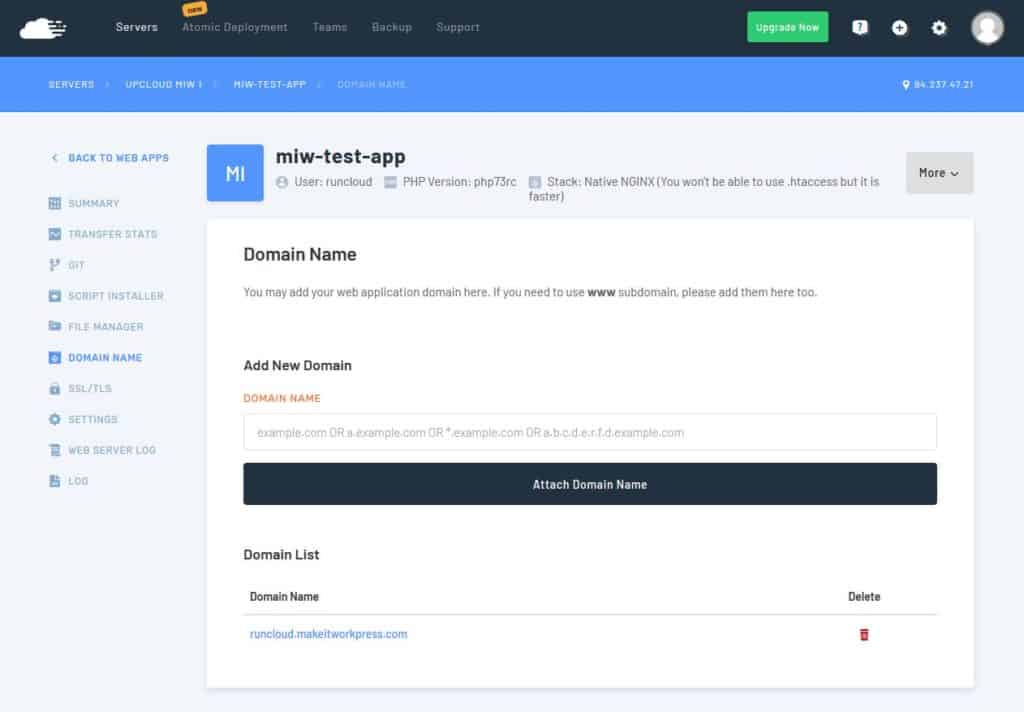Screen dimensions: 1024x712
Task: Focus the domain name input field
Action: click(590, 432)
